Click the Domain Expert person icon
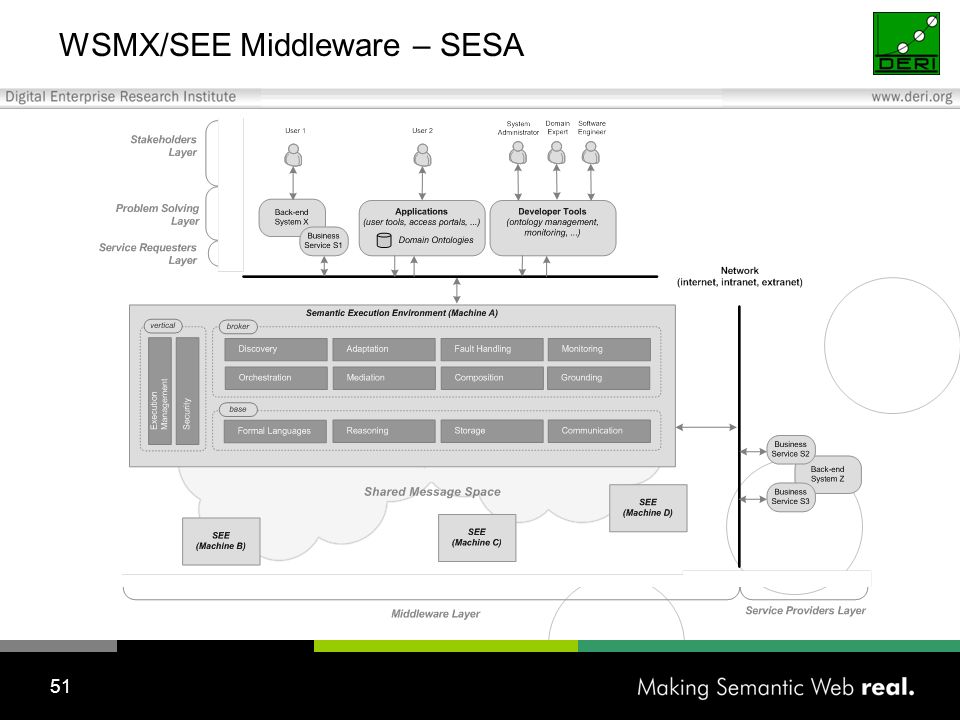The height and width of the screenshot is (720, 960). 557,153
